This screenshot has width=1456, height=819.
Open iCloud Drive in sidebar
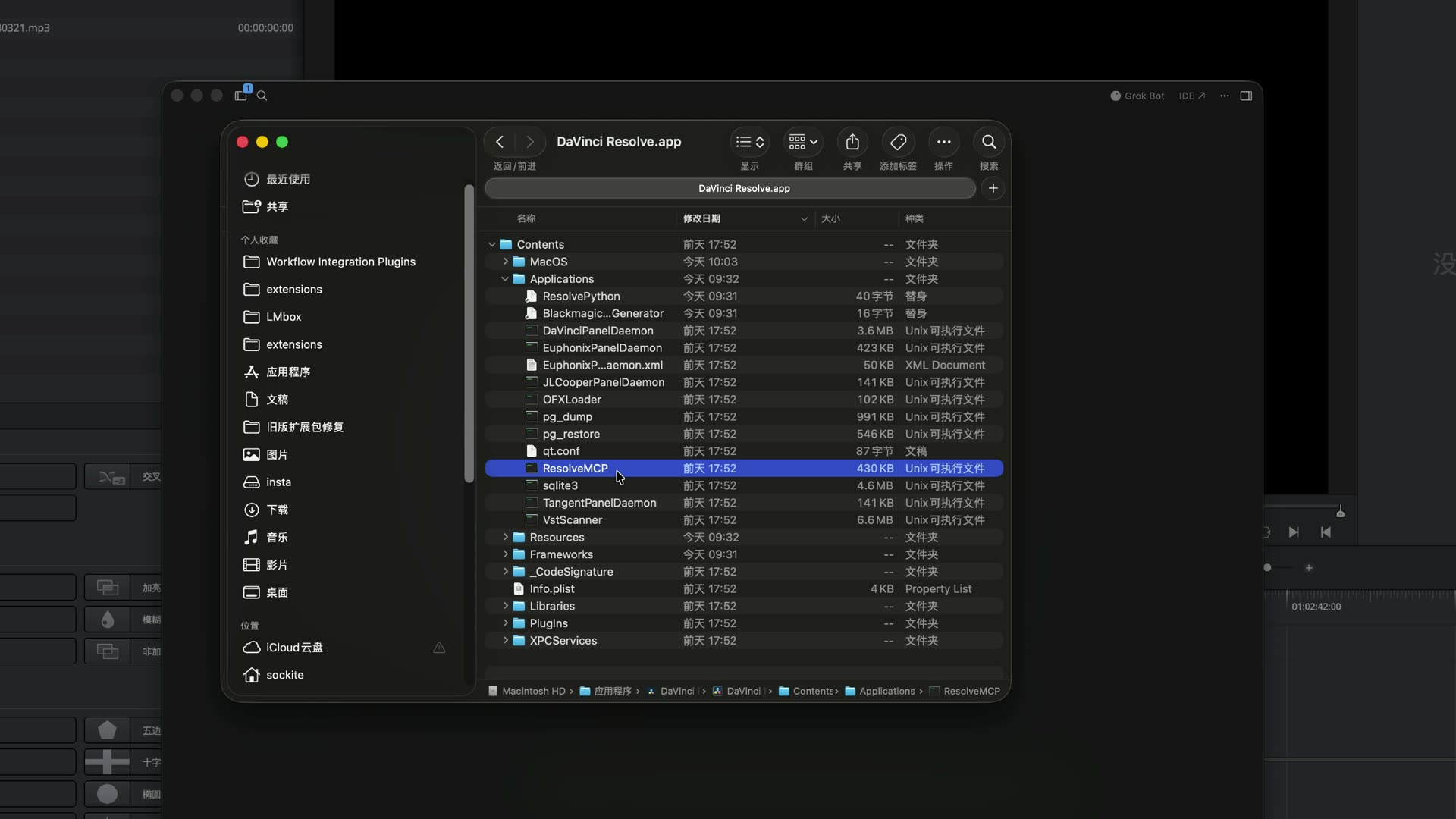283,648
